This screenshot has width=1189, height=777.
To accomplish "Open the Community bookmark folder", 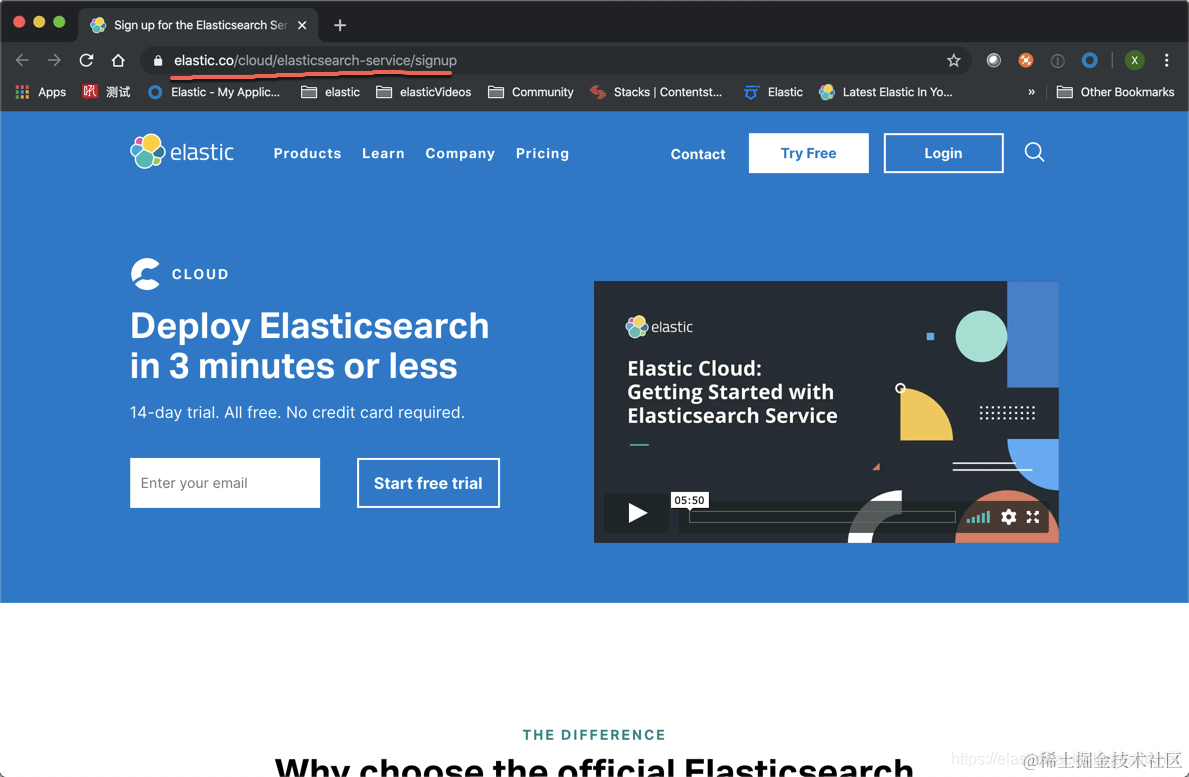I will click(531, 92).
